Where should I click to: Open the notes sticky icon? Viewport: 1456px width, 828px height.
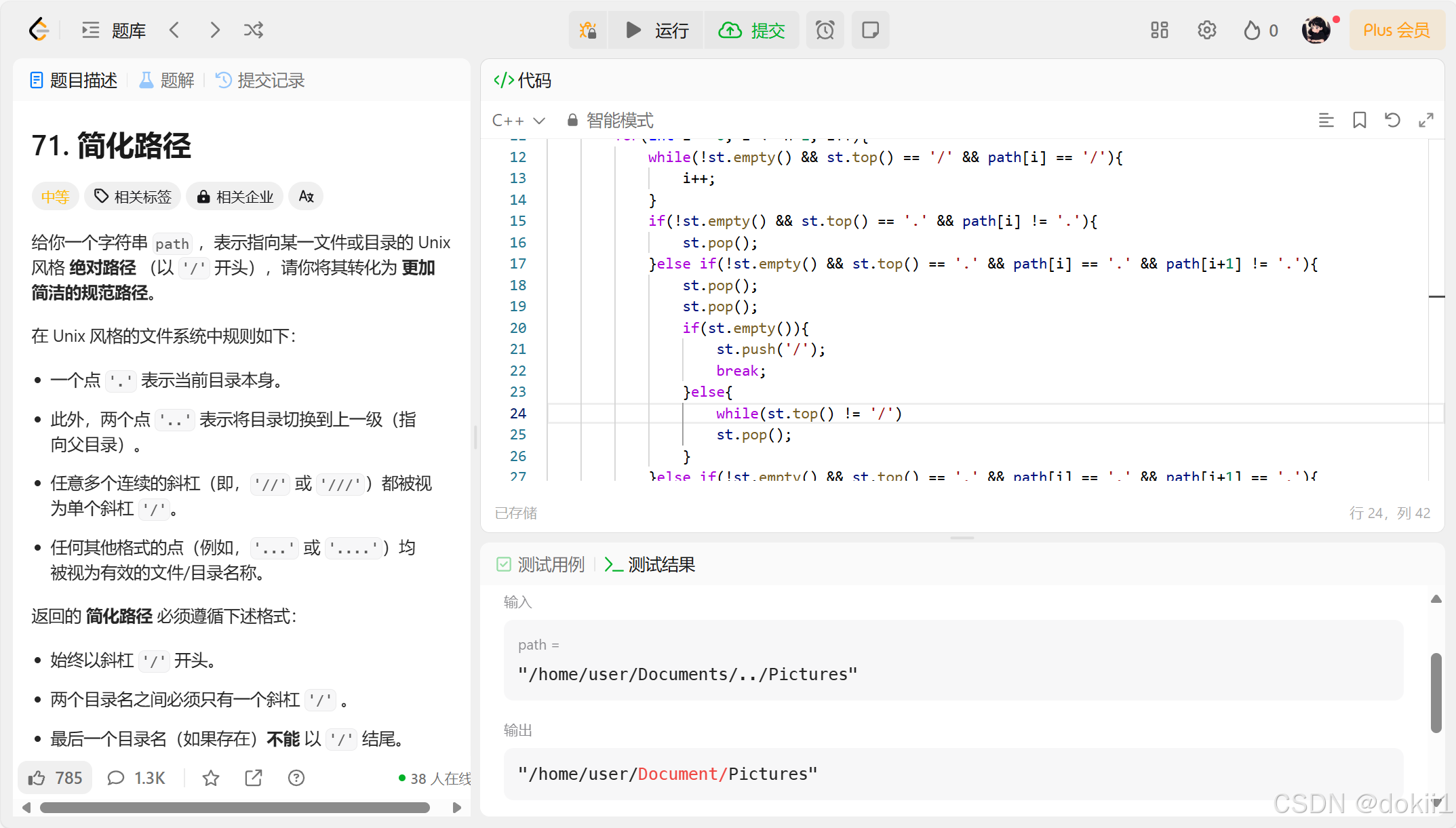click(x=870, y=30)
